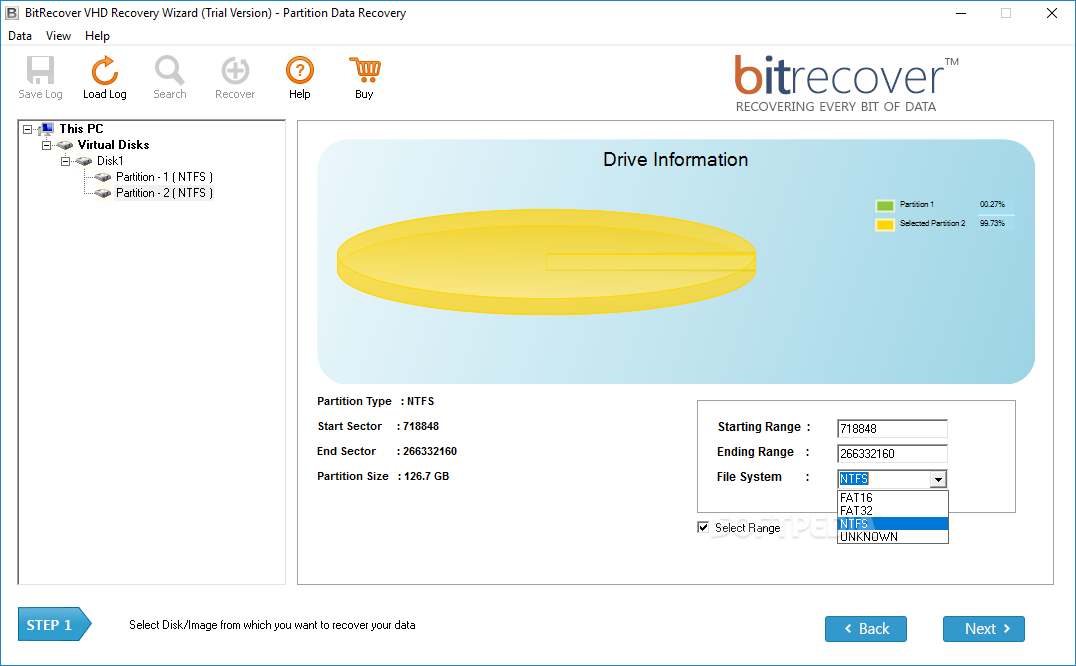Click the Partition - 1 drive icon

tap(103, 177)
